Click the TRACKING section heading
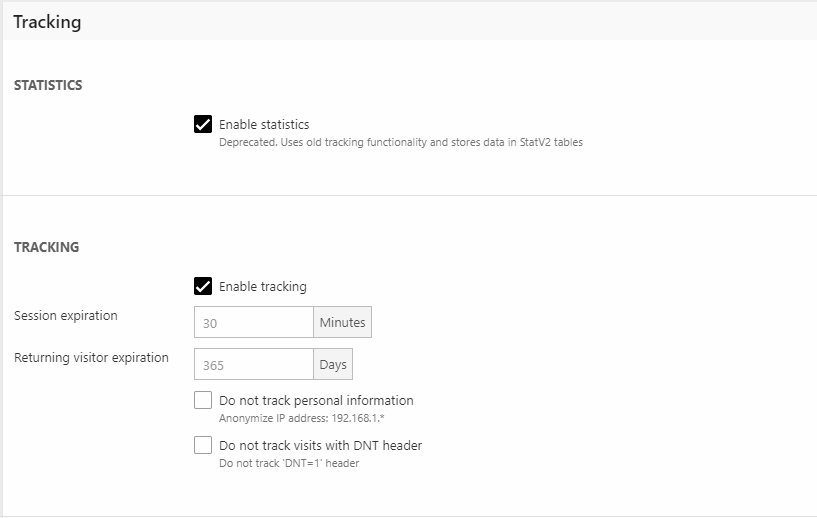 click(46, 247)
